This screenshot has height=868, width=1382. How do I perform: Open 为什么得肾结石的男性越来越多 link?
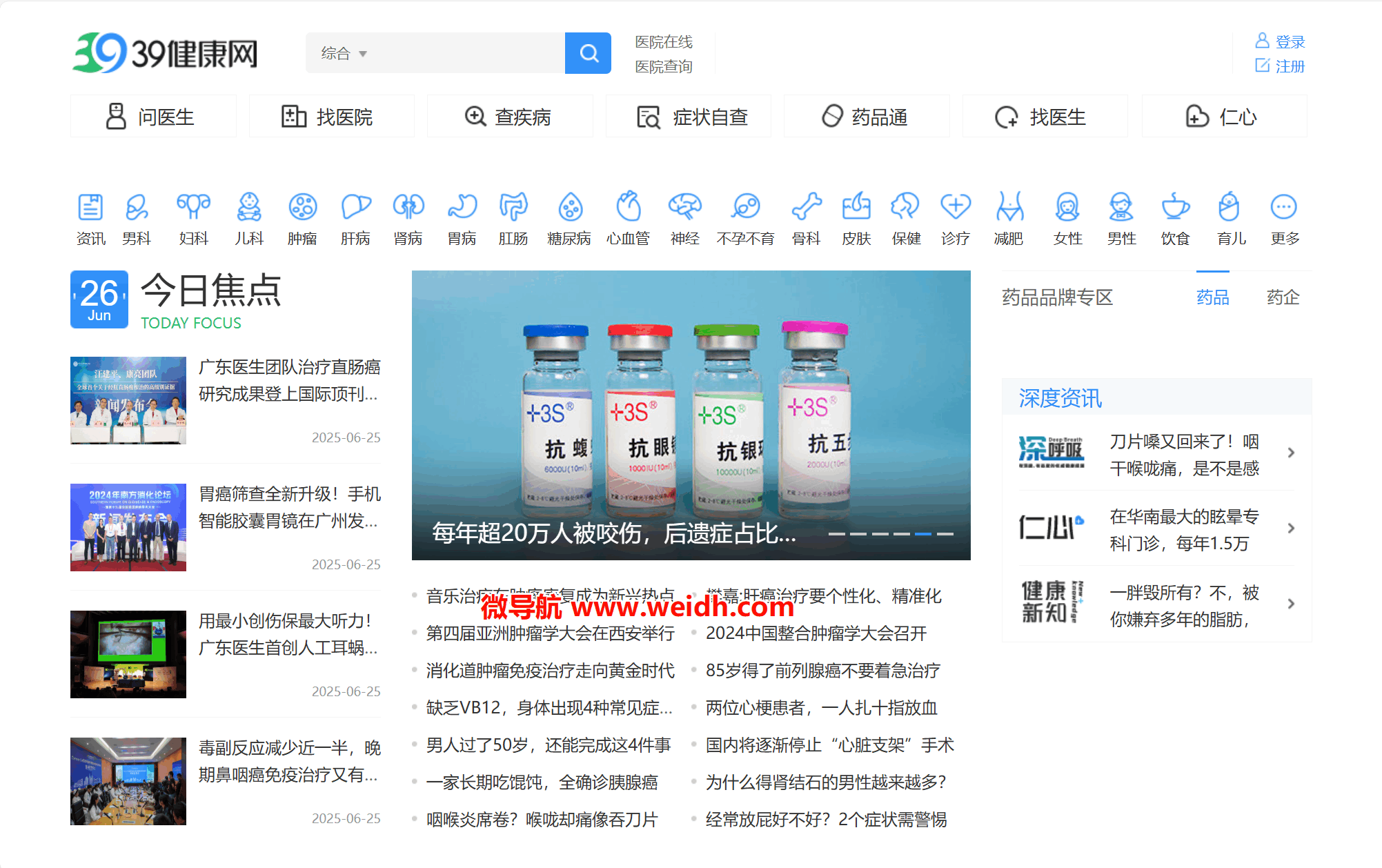point(825,782)
